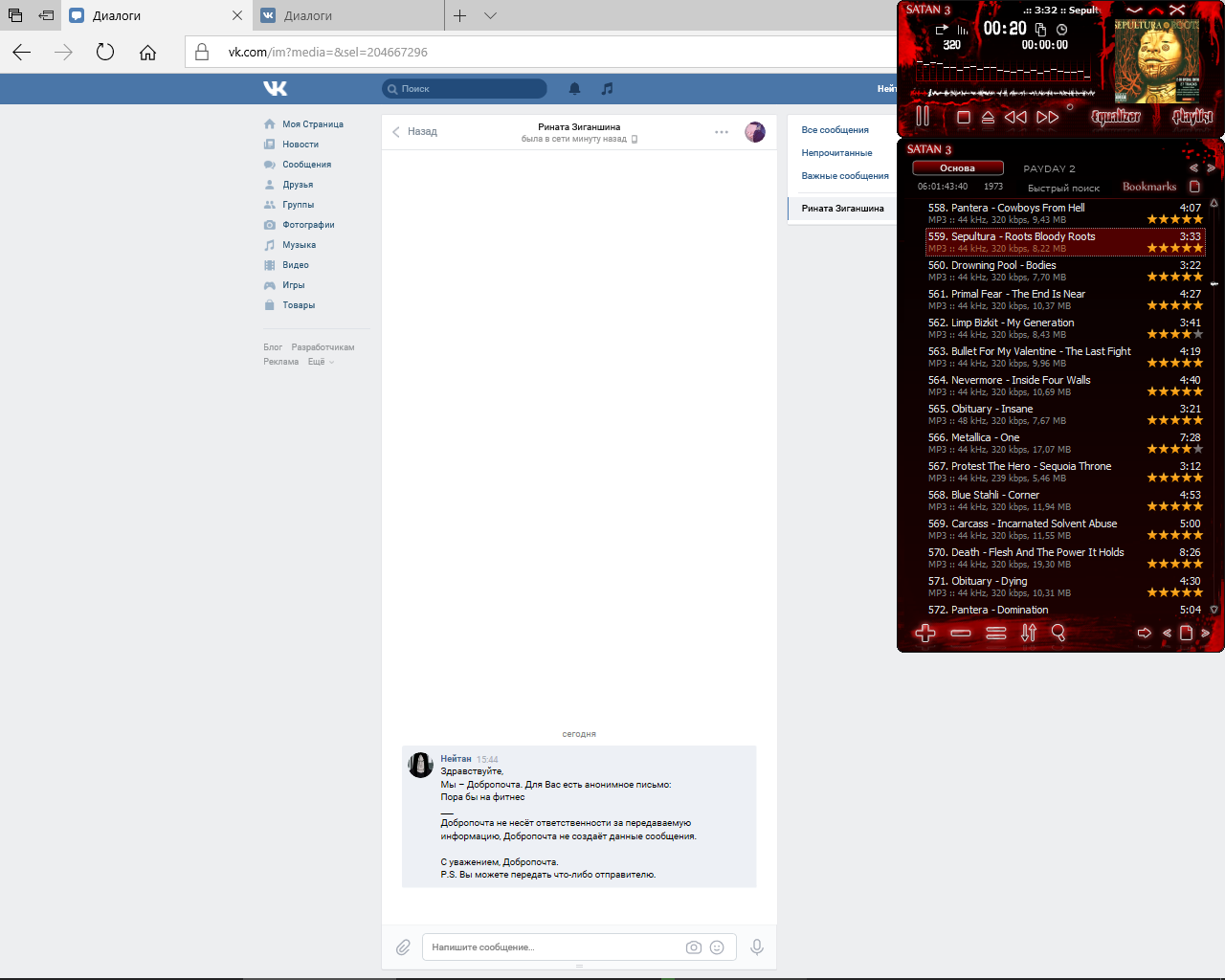Click the playlist search magnifier icon

point(1058,633)
